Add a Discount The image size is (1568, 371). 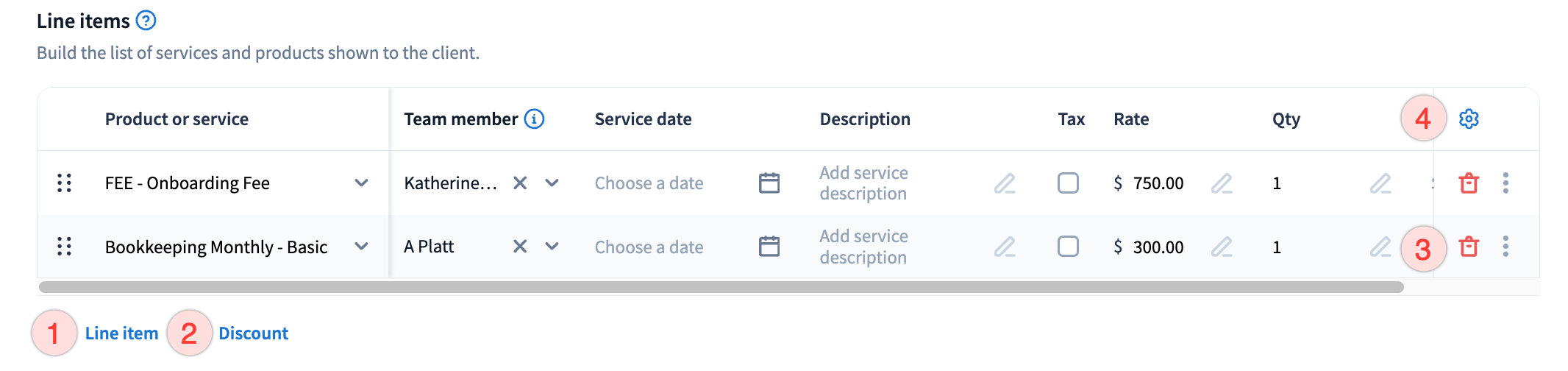[253, 333]
